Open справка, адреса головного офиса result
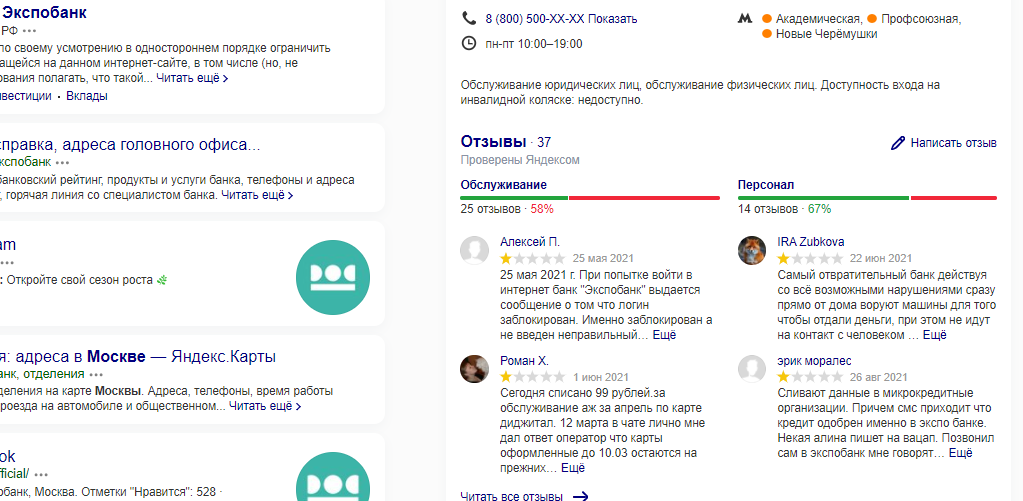Image resolution: width=1023 pixels, height=501 pixels. pyautogui.click(x=130, y=145)
